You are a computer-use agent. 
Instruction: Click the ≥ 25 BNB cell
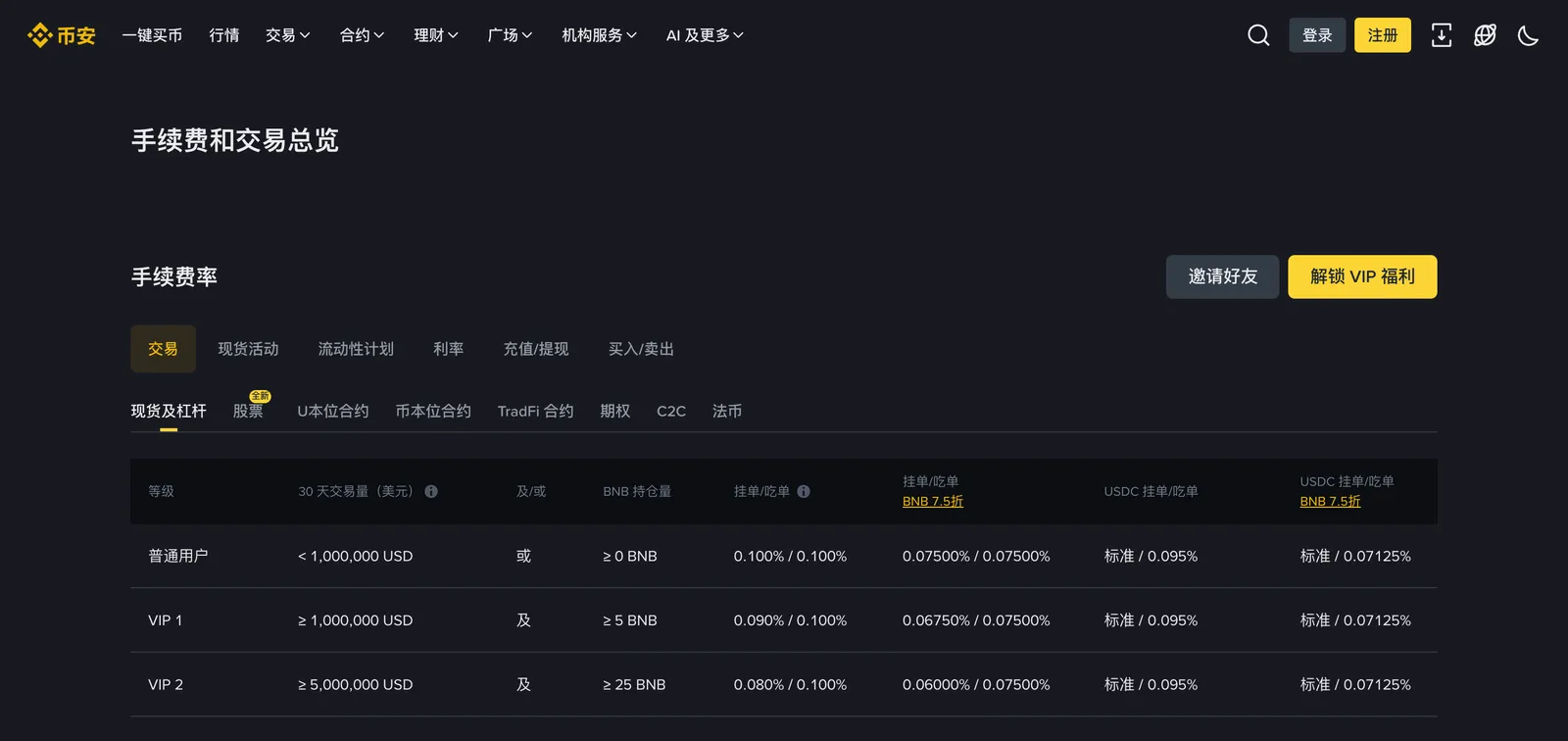coord(634,684)
